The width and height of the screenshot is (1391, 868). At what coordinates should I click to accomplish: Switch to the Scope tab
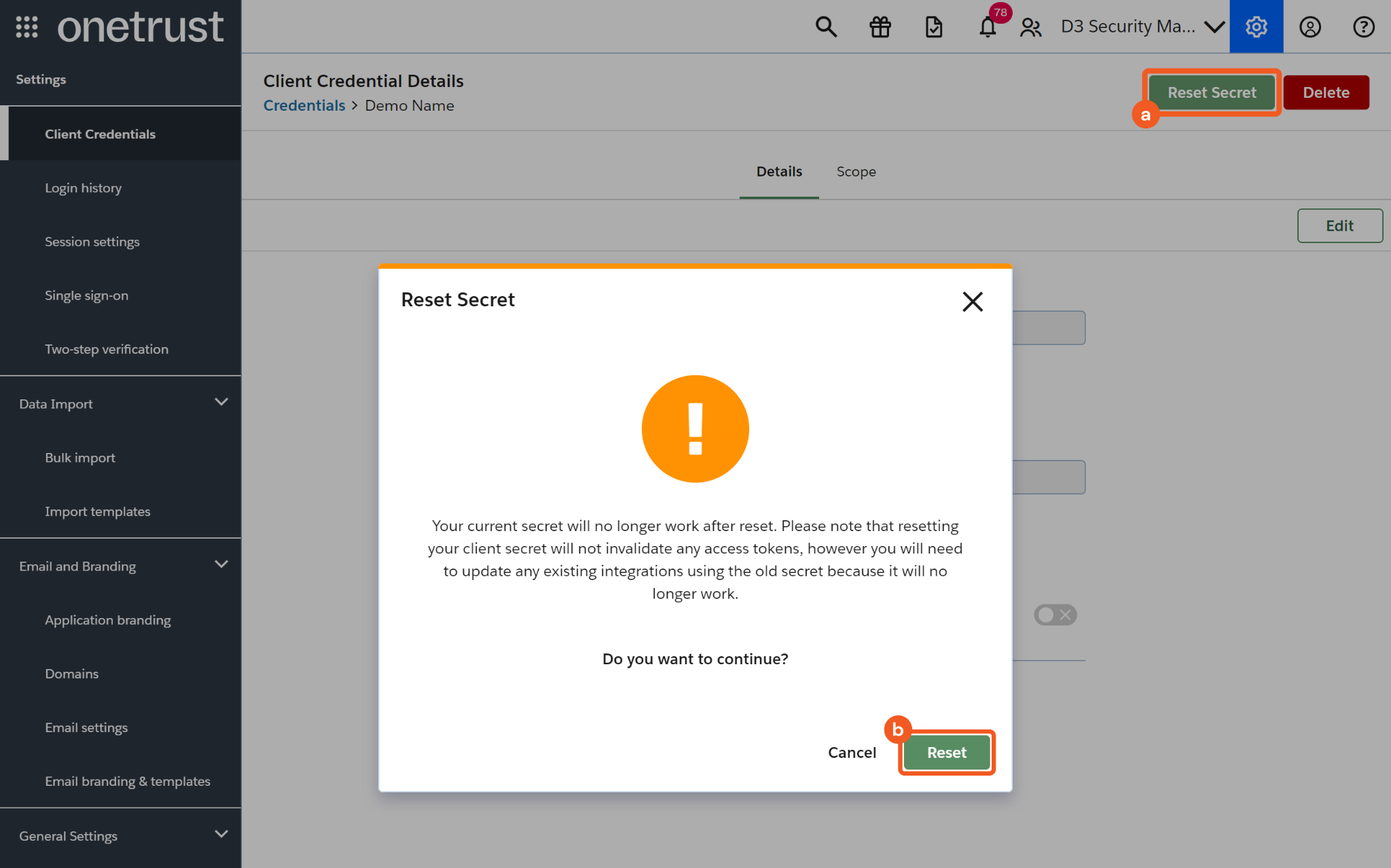(856, 172)
